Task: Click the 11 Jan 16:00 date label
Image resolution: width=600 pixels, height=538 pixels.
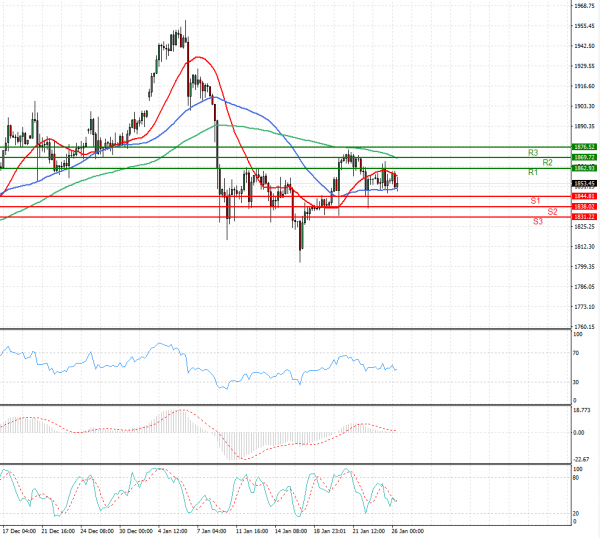Action: coord(252,531)
